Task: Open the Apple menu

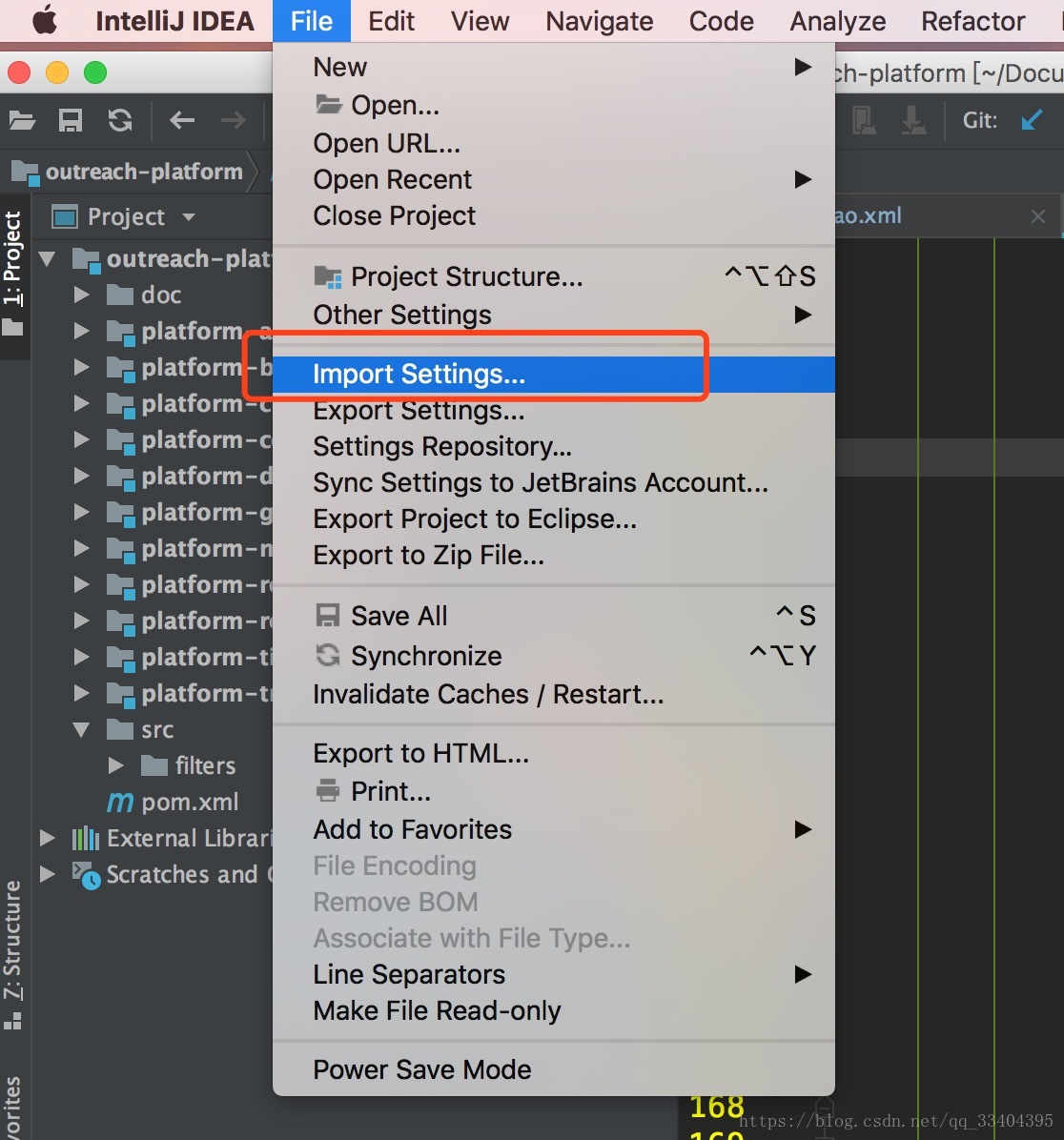Action: 45,20
